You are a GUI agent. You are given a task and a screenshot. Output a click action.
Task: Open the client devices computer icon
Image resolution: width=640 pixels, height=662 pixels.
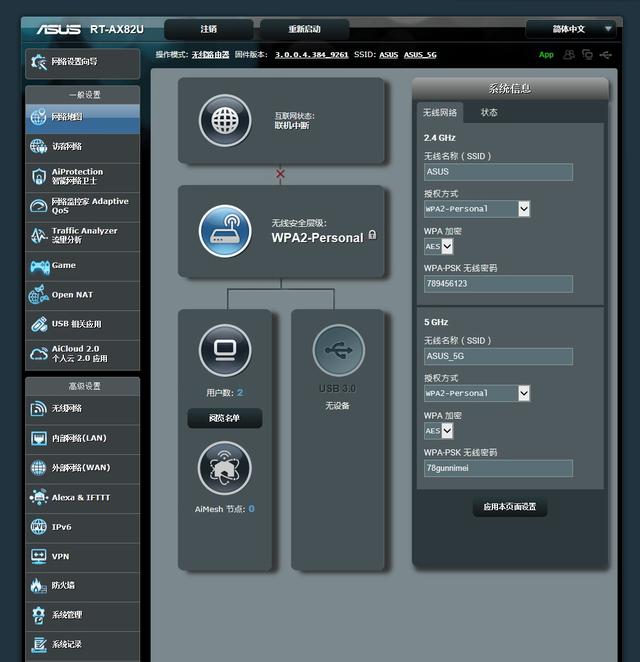(225, 350)
